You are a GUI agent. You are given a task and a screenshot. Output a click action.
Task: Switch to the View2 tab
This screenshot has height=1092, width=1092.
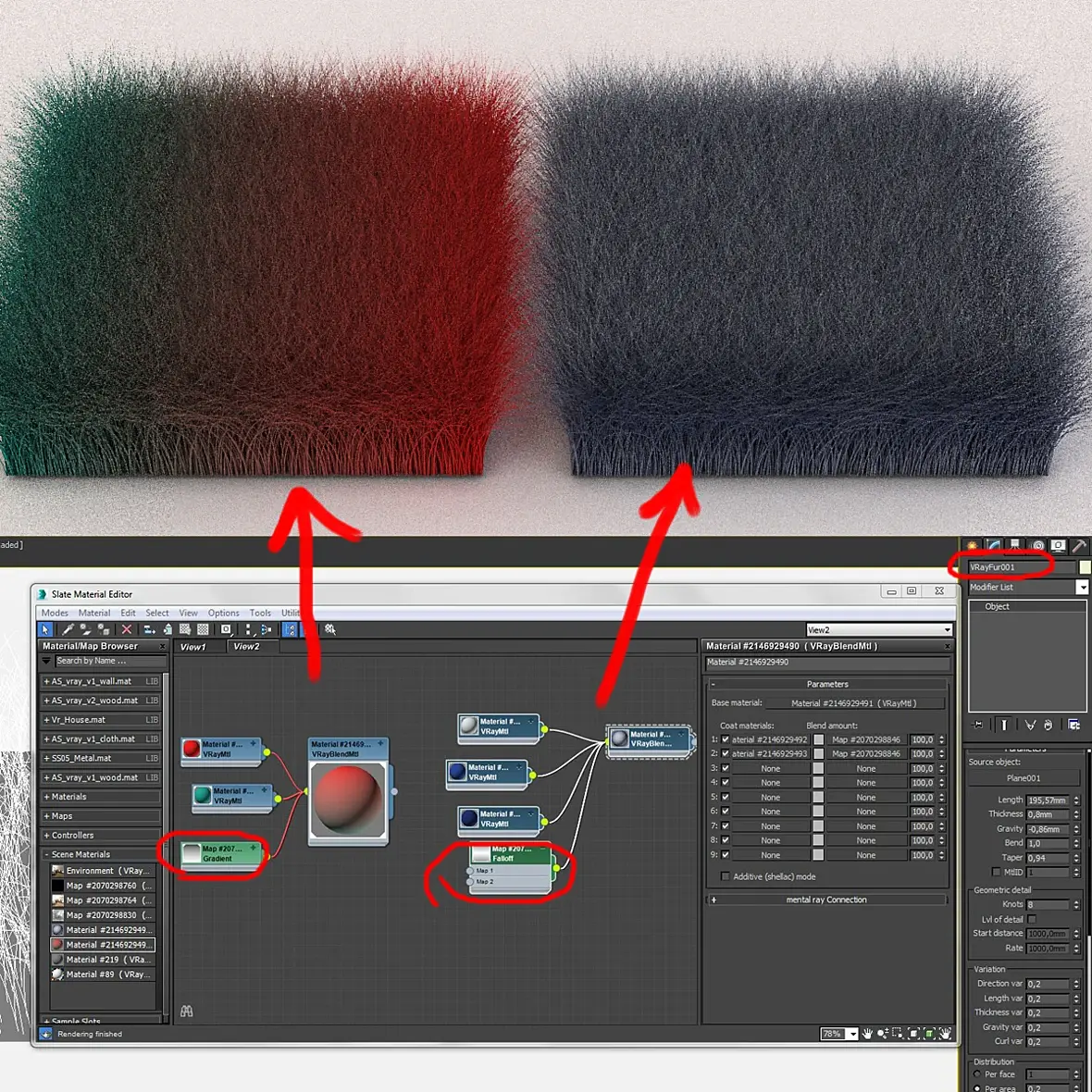pyautogui.click(x=246, y=646)
